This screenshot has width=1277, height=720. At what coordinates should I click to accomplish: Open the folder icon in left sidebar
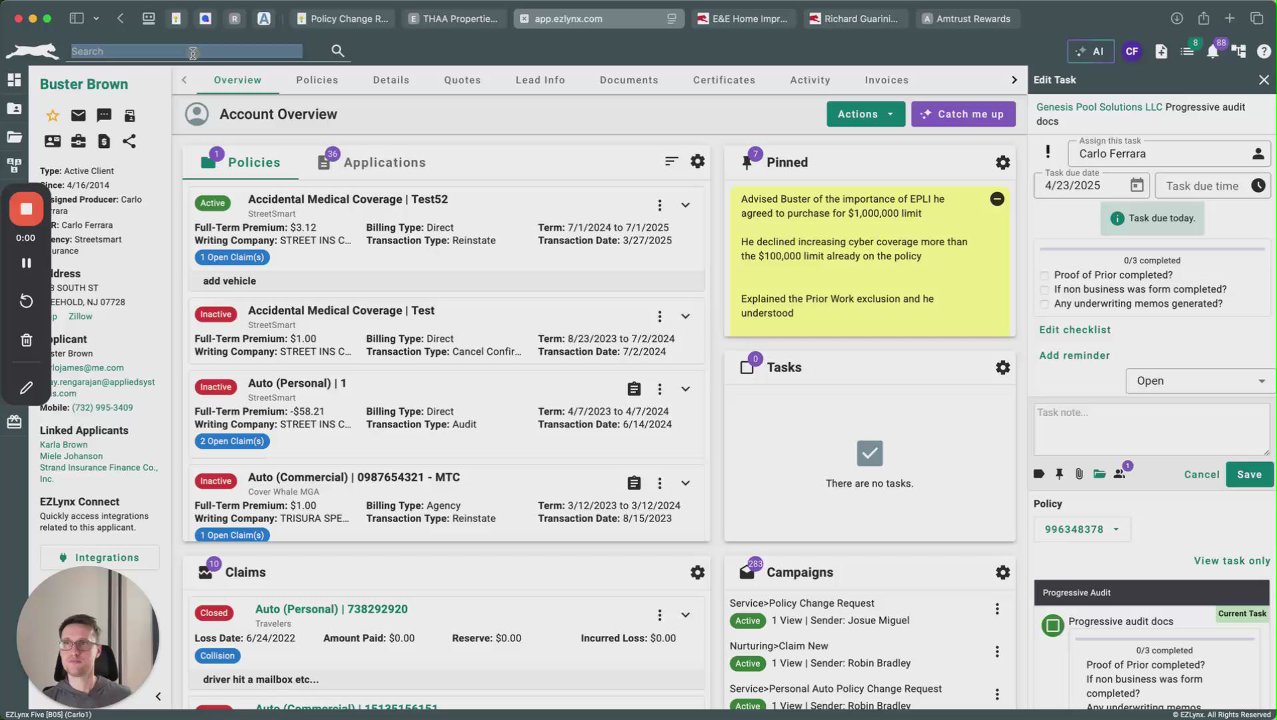click(14, 137)
